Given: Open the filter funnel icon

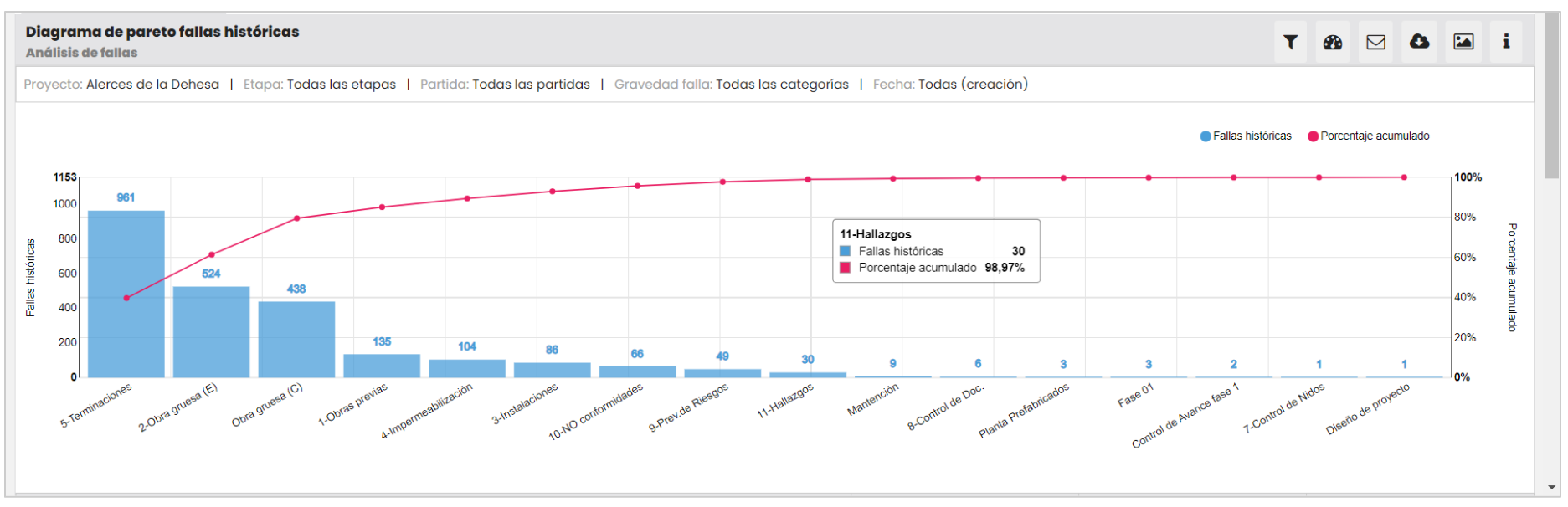Looking at the screenshot, I should [x=1290, y=42].
